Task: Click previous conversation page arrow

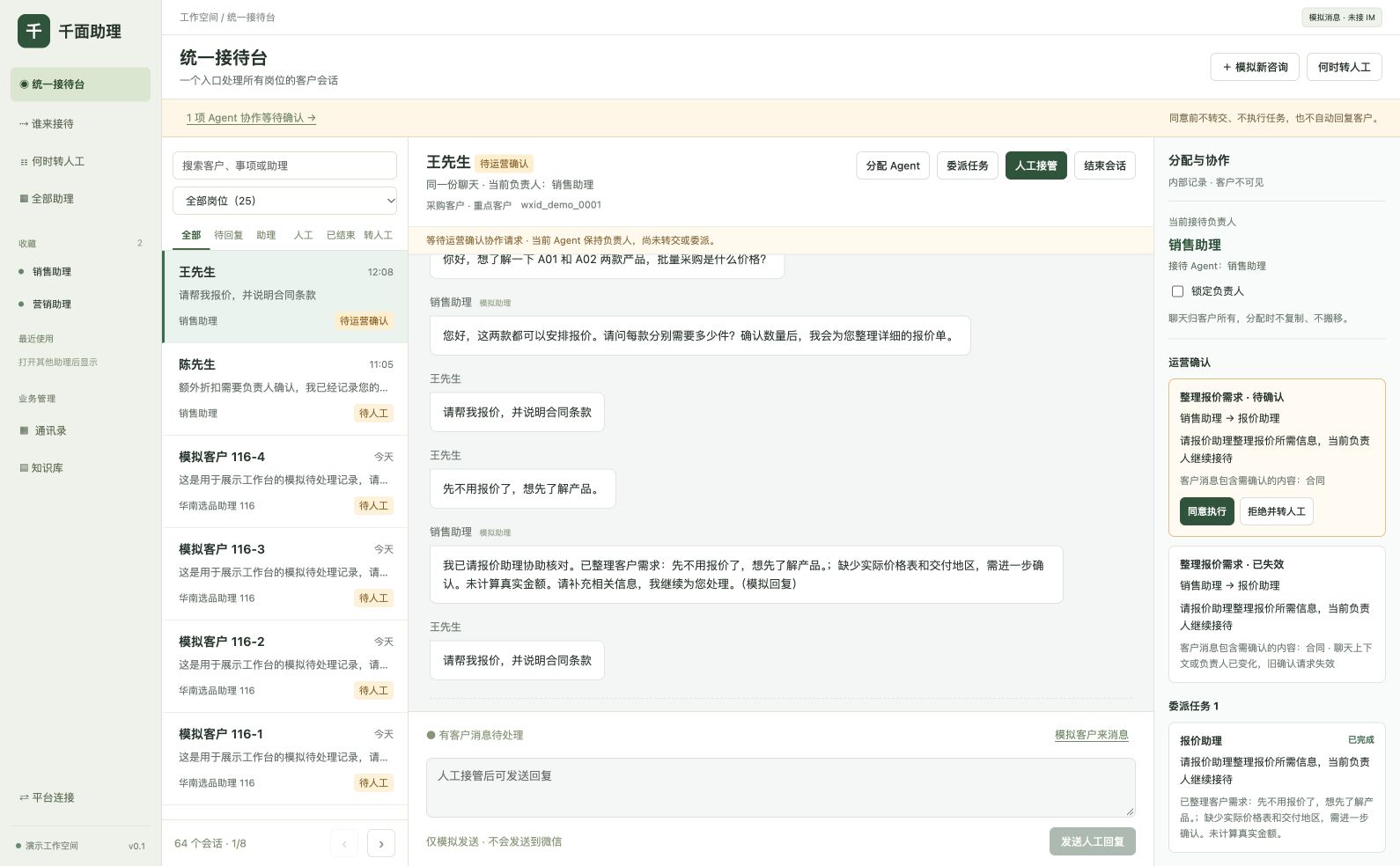Action: 344,843
